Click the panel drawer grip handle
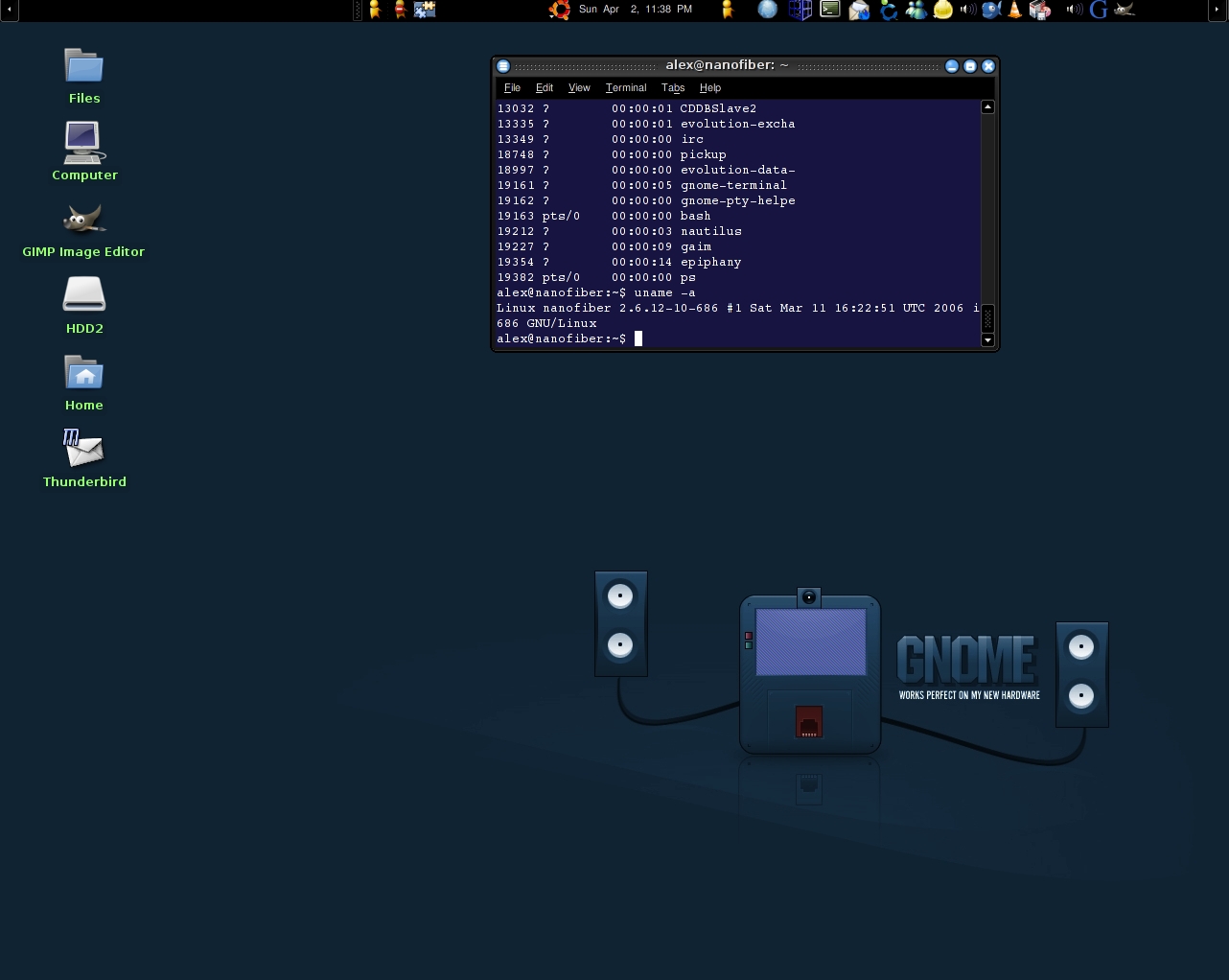Image resolution: width=1229 pixels, height=980 pixels. (358, 10)
